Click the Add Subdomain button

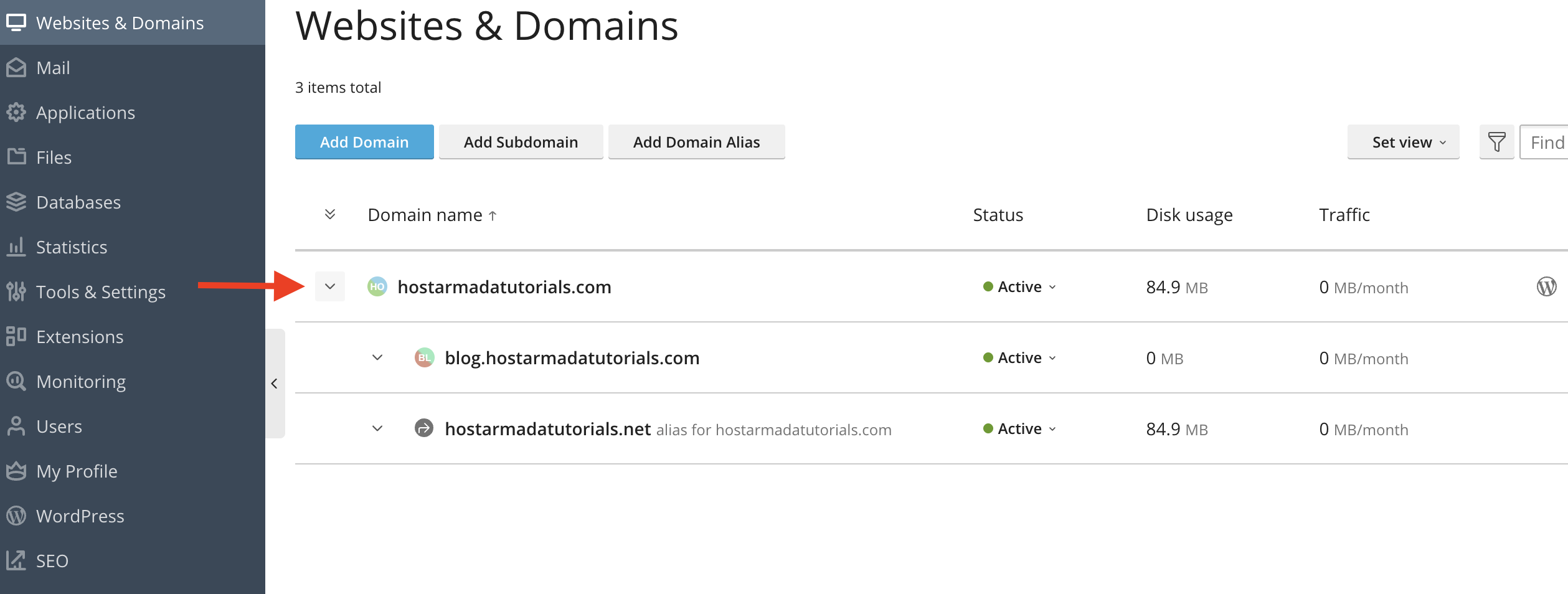pyautogui.click(x=521, y=142)
